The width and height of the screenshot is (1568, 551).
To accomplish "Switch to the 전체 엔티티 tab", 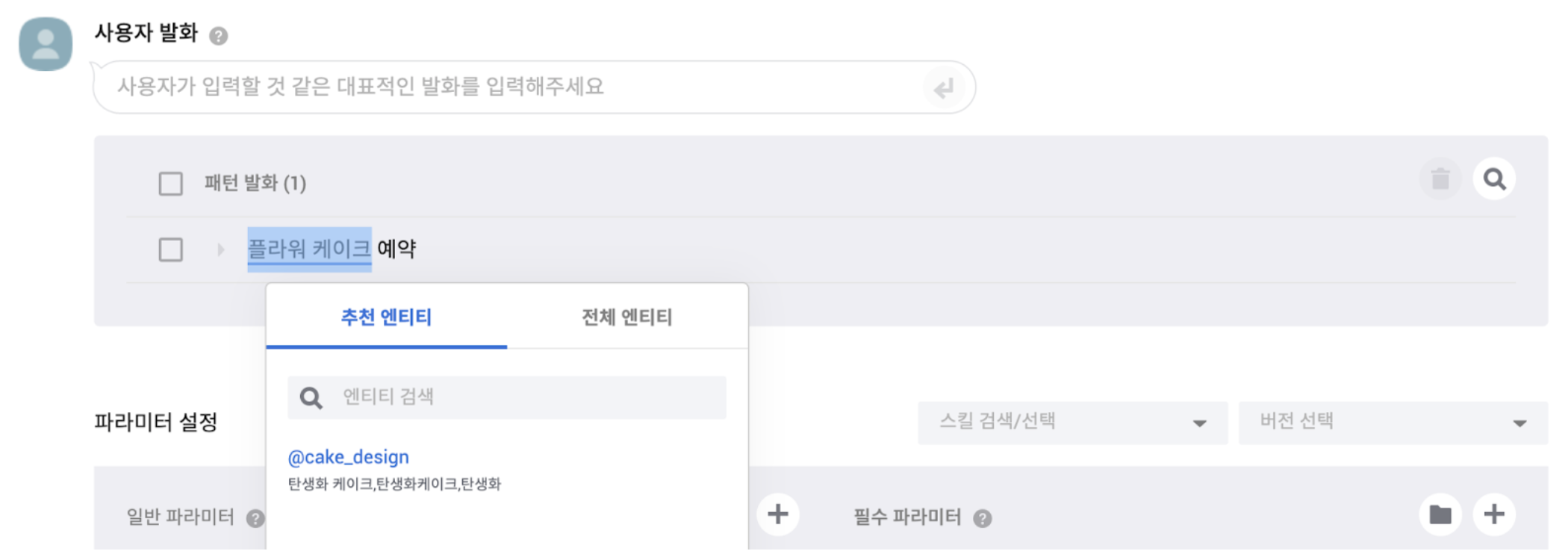I will (x=627, y=317).
